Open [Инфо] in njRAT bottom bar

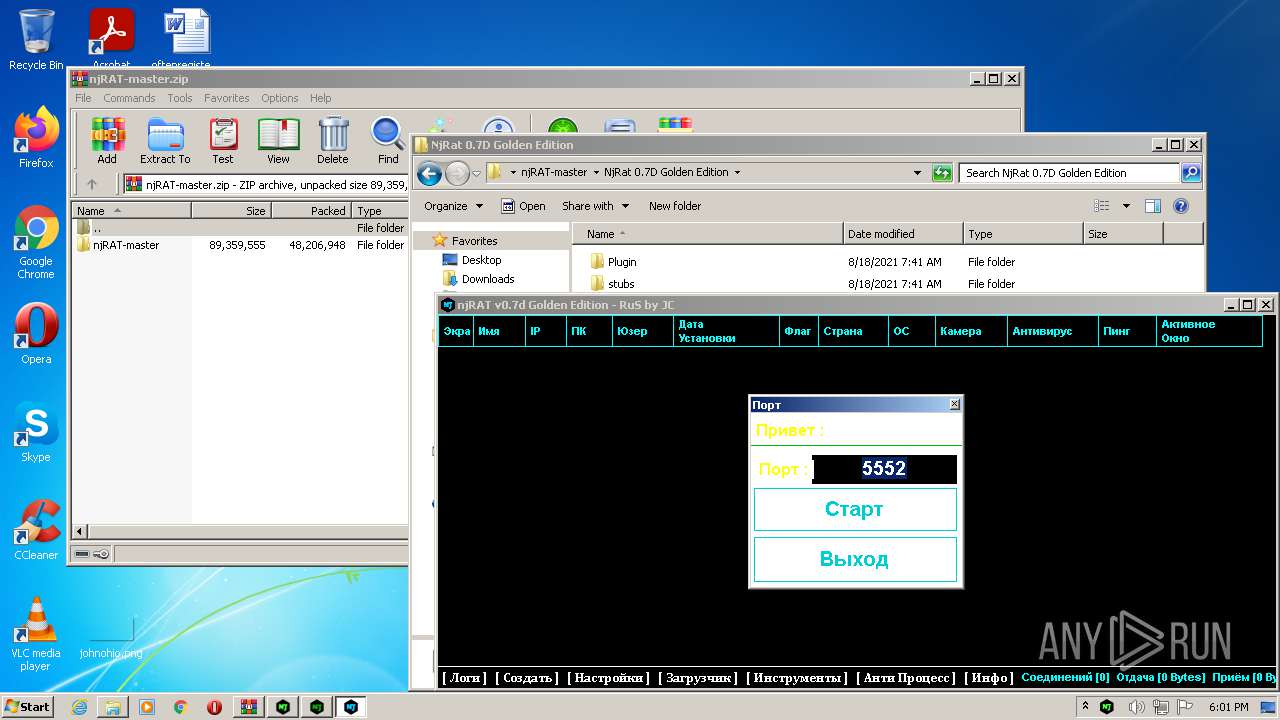coord(989,678)
